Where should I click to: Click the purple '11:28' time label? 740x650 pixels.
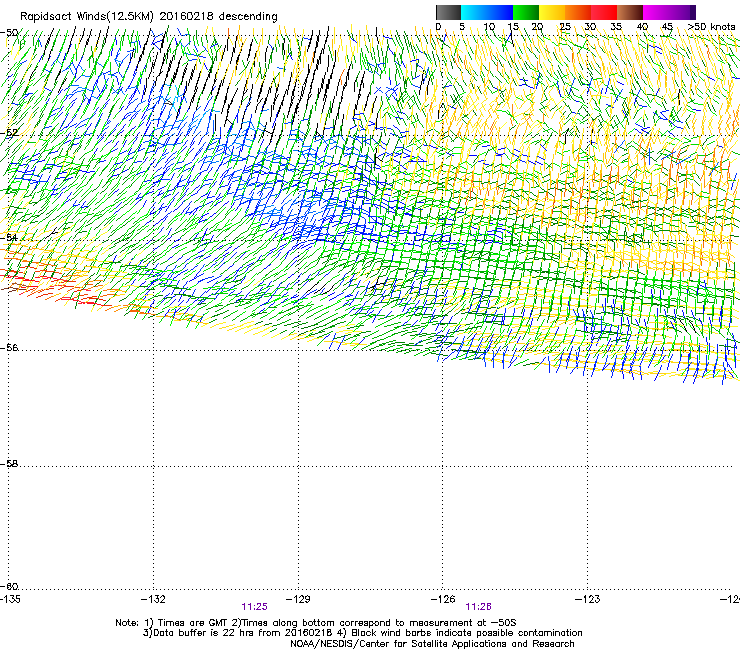pyautogui.click(x=479, y=607)
